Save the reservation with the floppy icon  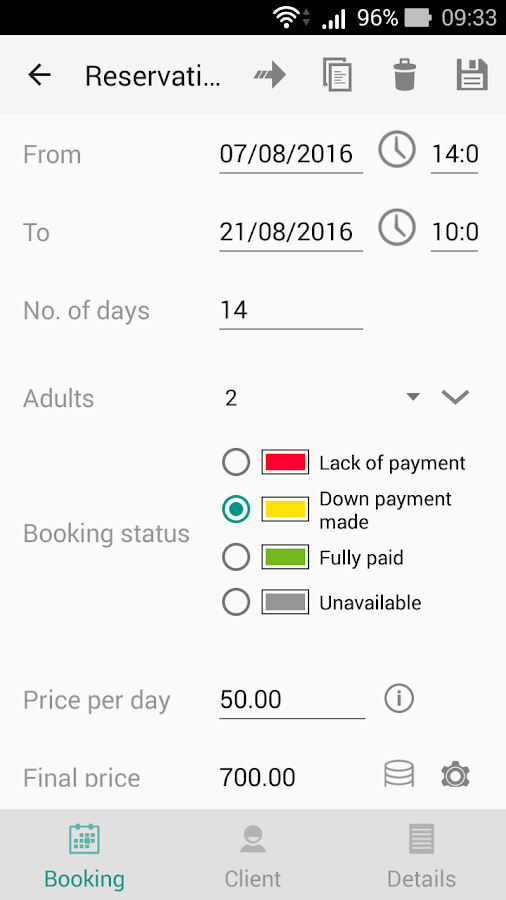pos(472,75)
